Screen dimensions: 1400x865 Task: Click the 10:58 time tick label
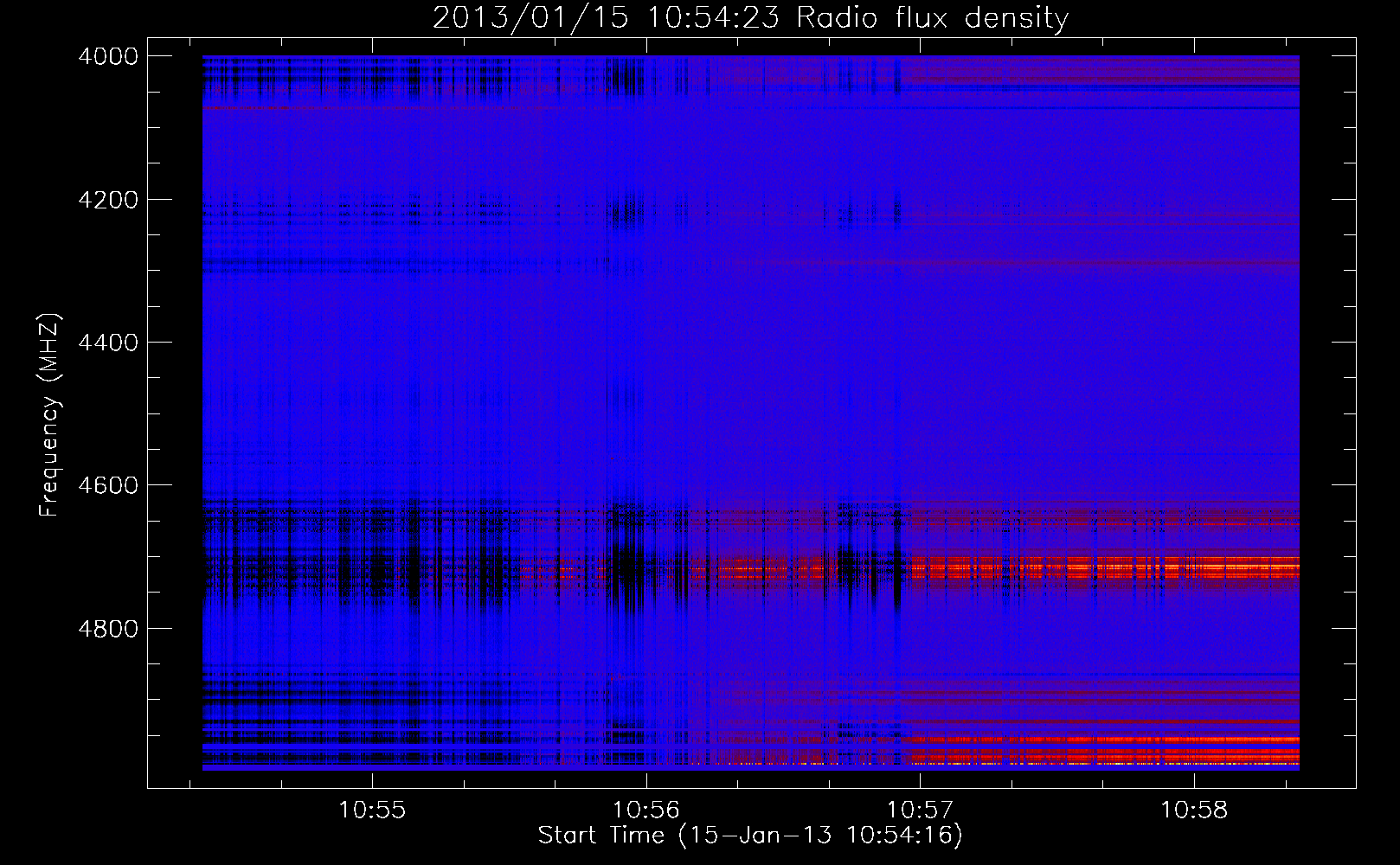pos(1194,811)
